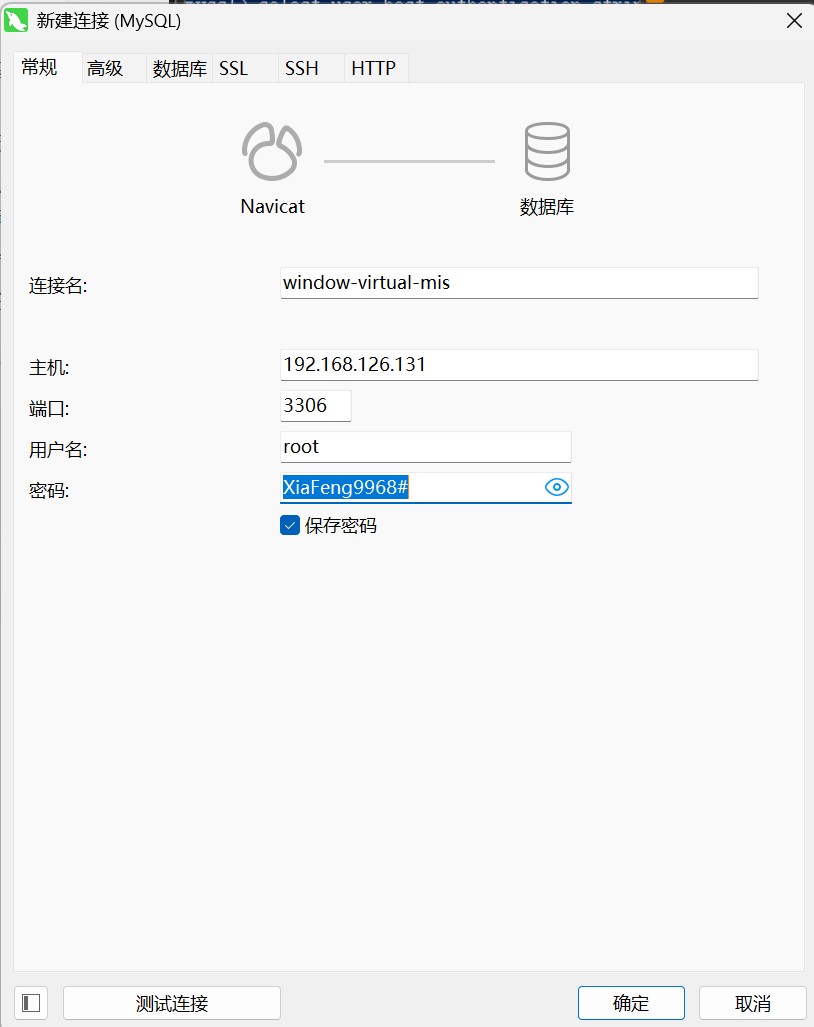Confirm with the 确定 button

click(x=631, y=1003)
